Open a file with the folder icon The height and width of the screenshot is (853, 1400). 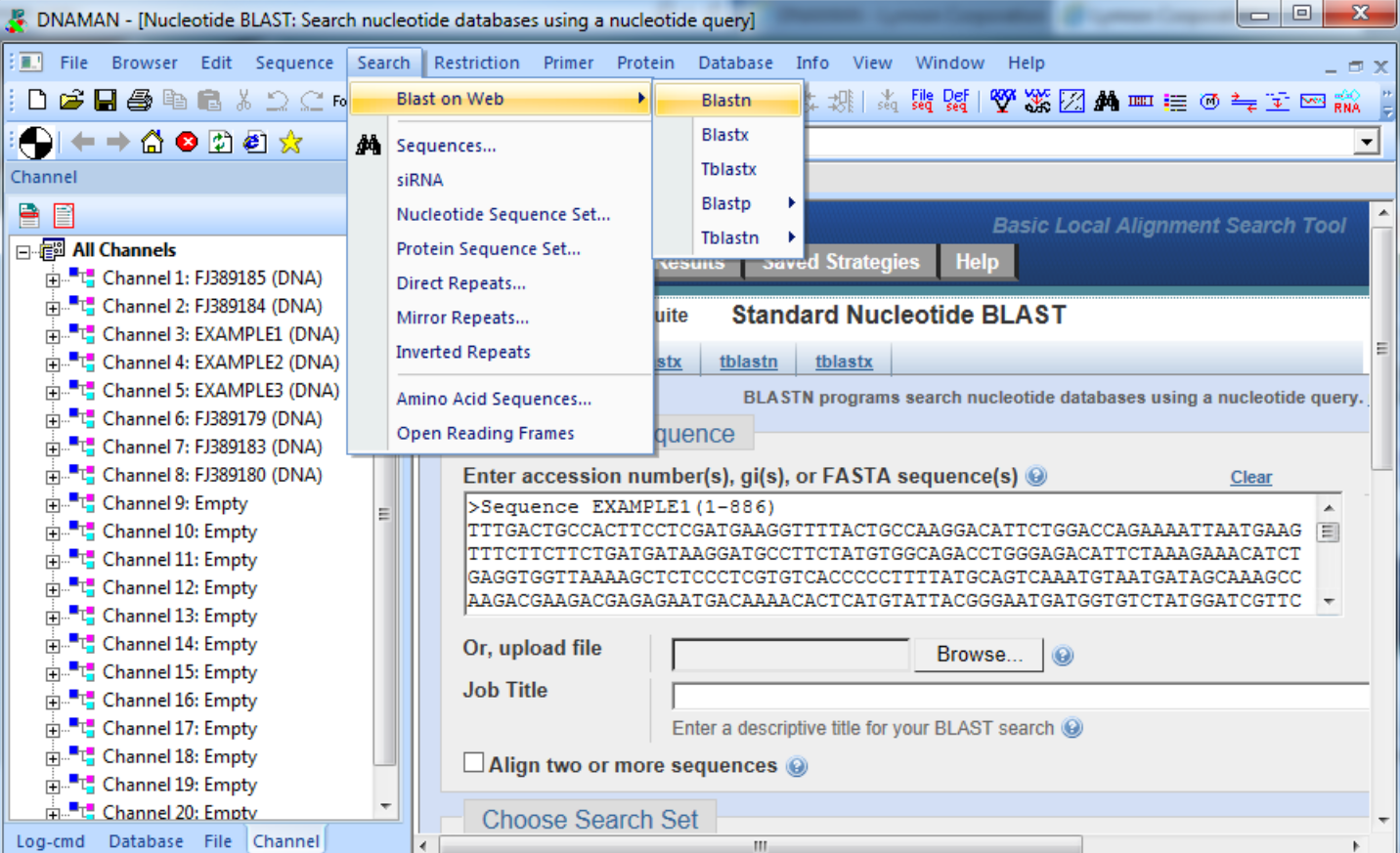click(71, 101)
